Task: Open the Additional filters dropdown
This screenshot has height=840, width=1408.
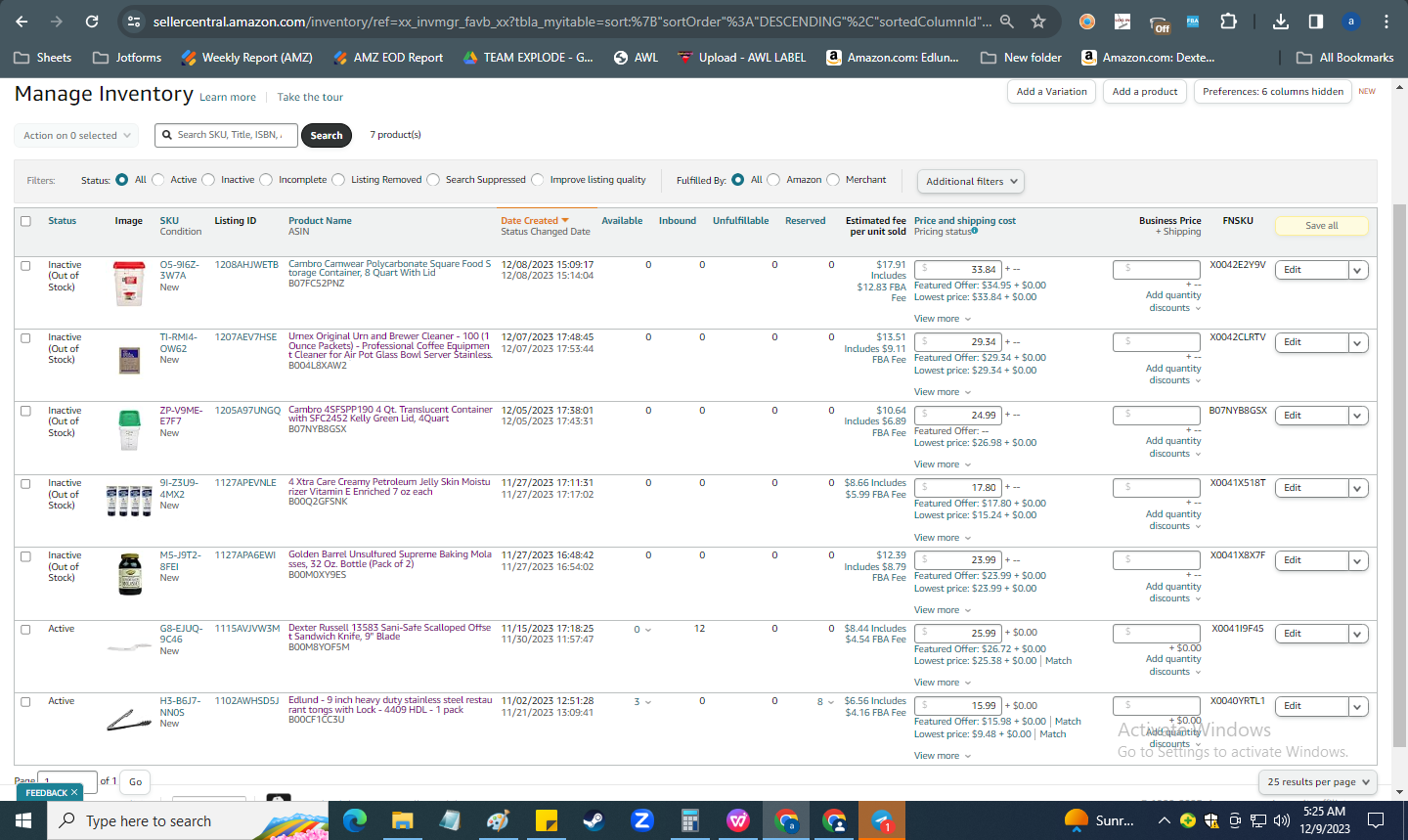Action: coord(971,181)
